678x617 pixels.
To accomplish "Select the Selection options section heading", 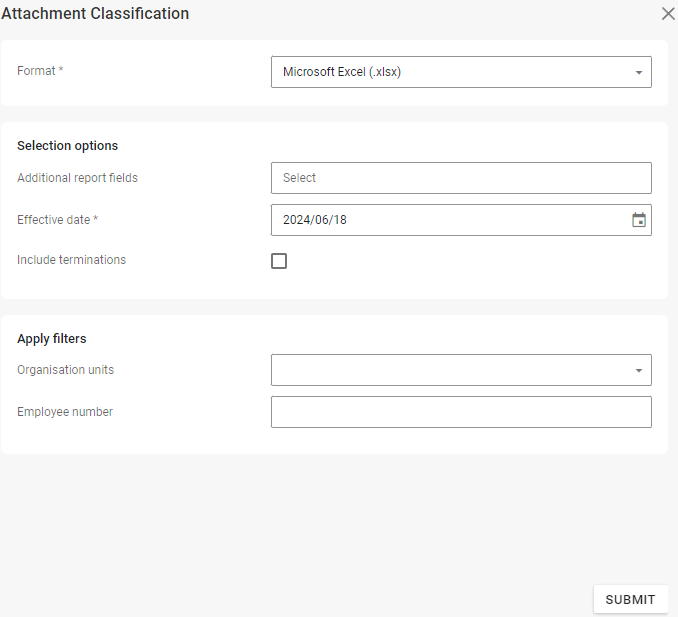I will pos(68,146).
